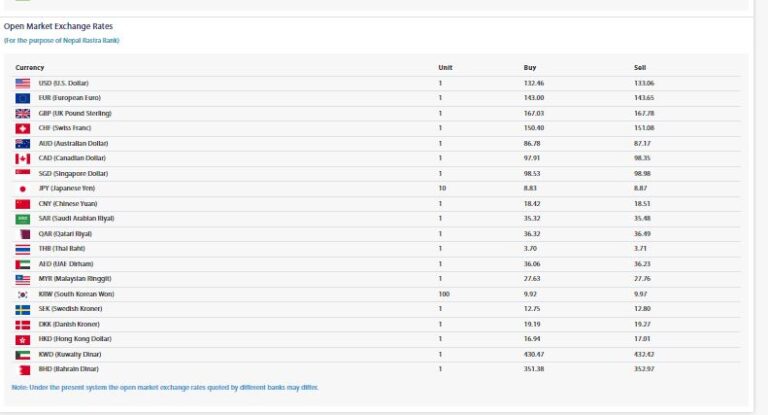Click the Kuwaity Dinar flag icon

pos(22,354)
